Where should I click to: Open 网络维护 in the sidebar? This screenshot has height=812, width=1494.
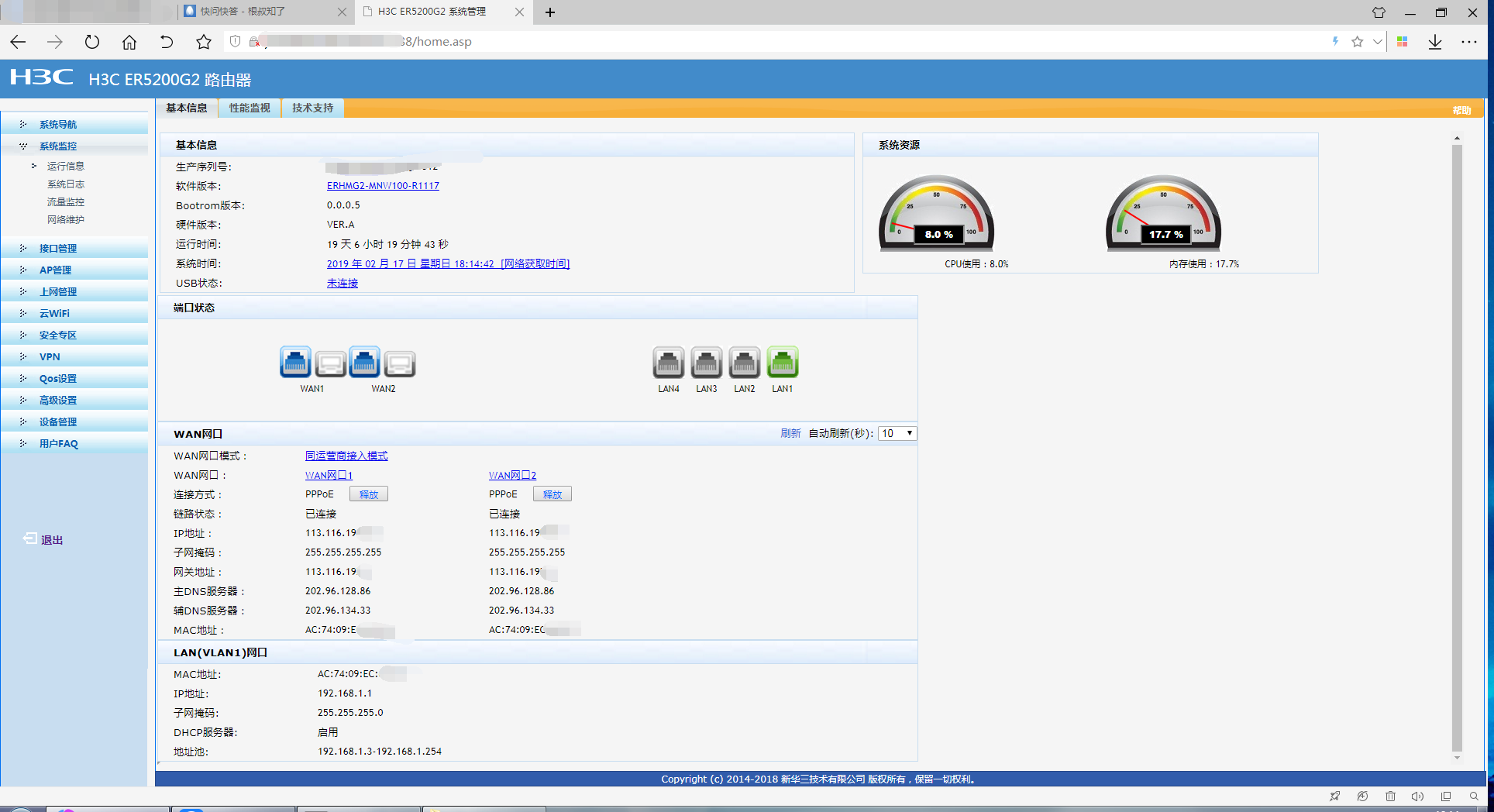coord(66,219)
